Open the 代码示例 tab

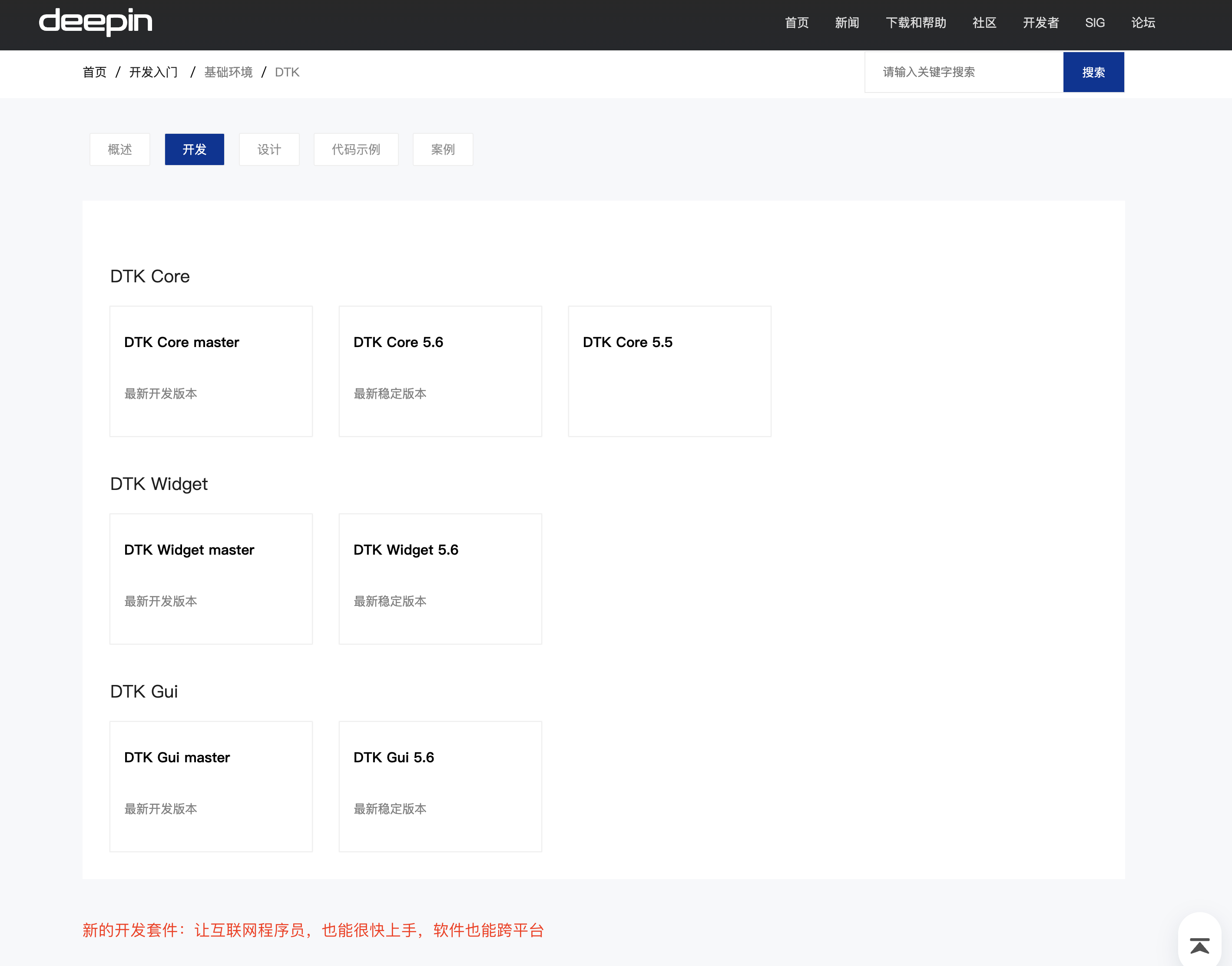356,149
